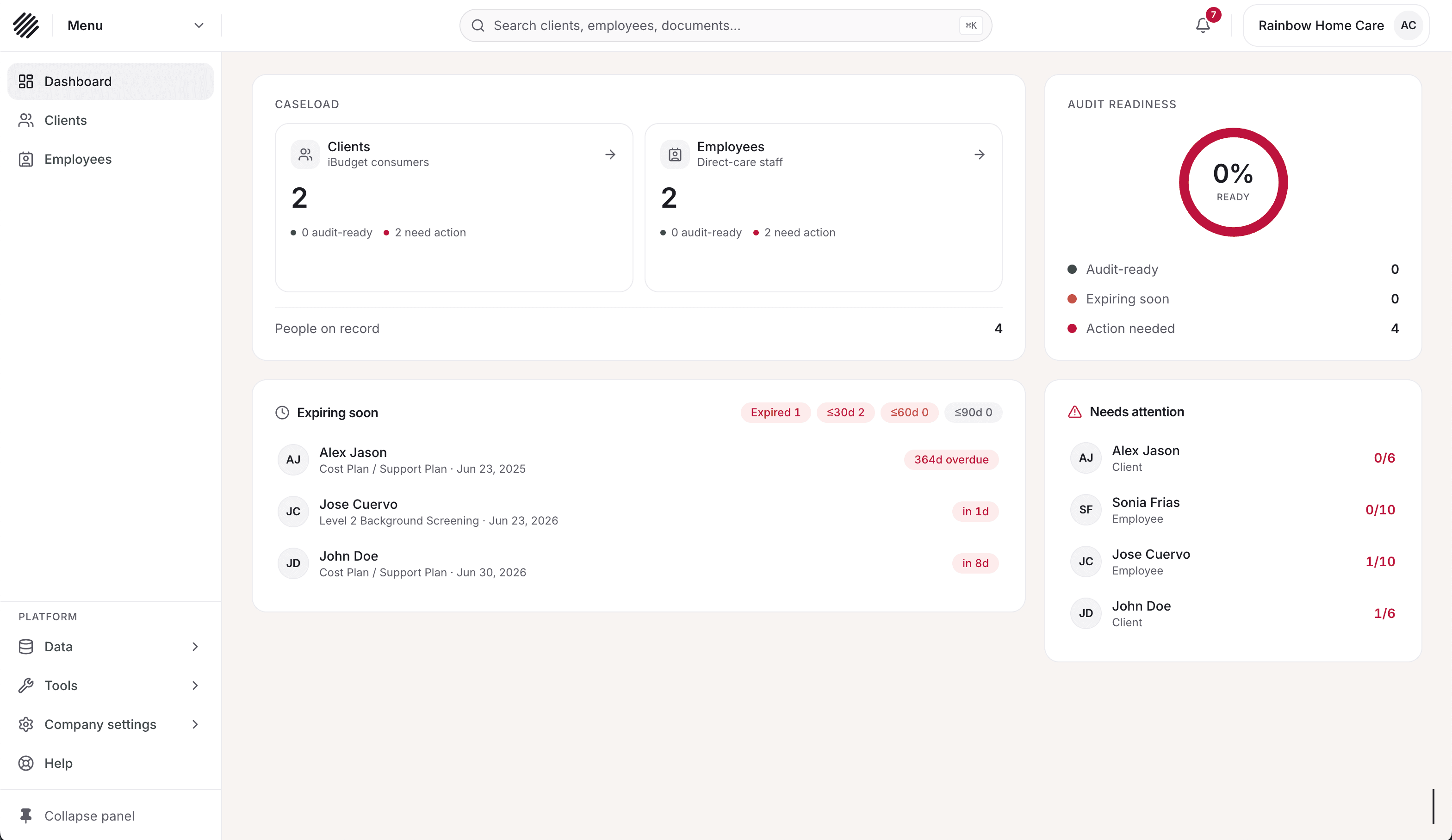Filter by Expired 1 chip
The image size is (1452, 840).
pyautogui.click(x=776, y=413)
